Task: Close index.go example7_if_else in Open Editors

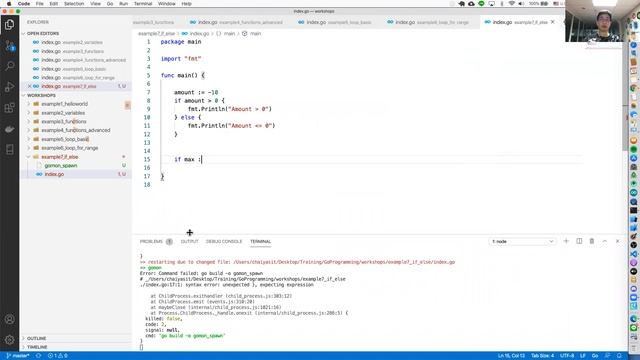Action: pyautogui.click(x=29, y=86)
